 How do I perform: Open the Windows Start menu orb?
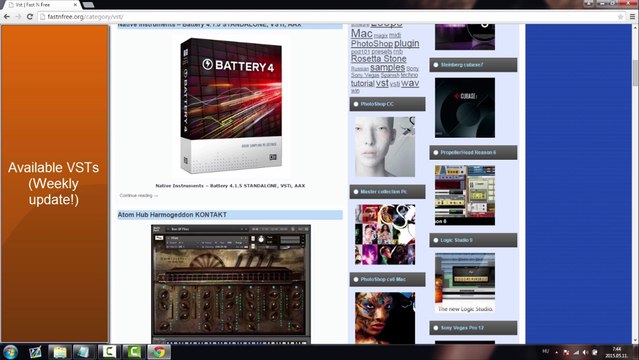coord(10,352)
